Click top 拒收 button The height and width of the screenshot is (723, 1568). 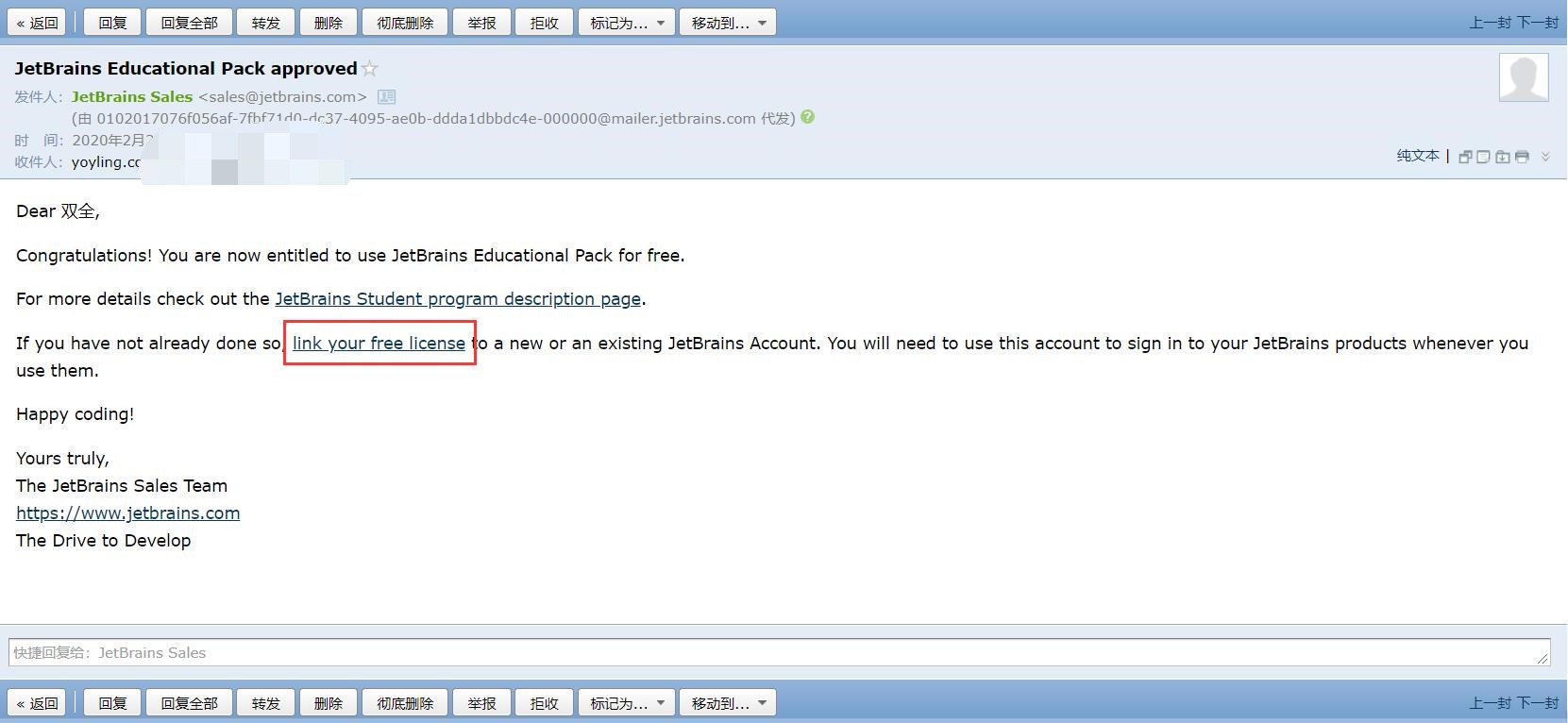544,23
